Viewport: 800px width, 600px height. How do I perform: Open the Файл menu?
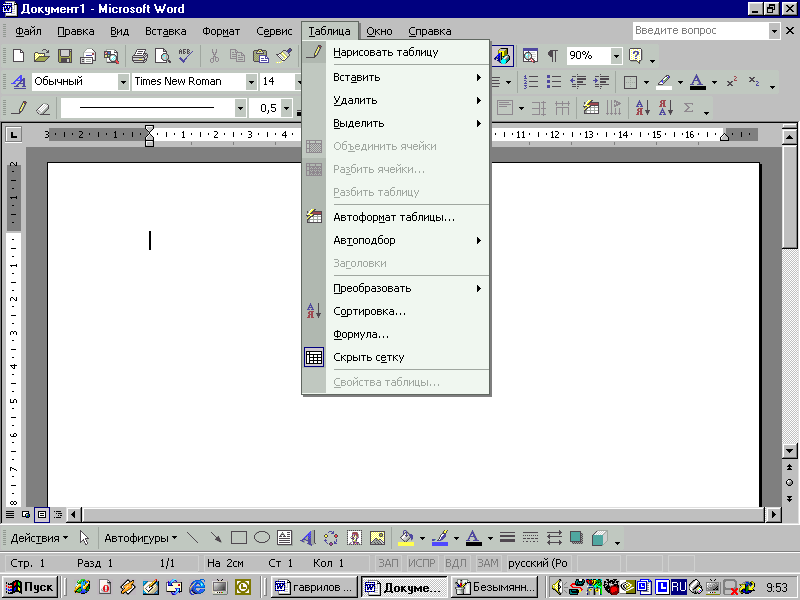click(28, 31)
